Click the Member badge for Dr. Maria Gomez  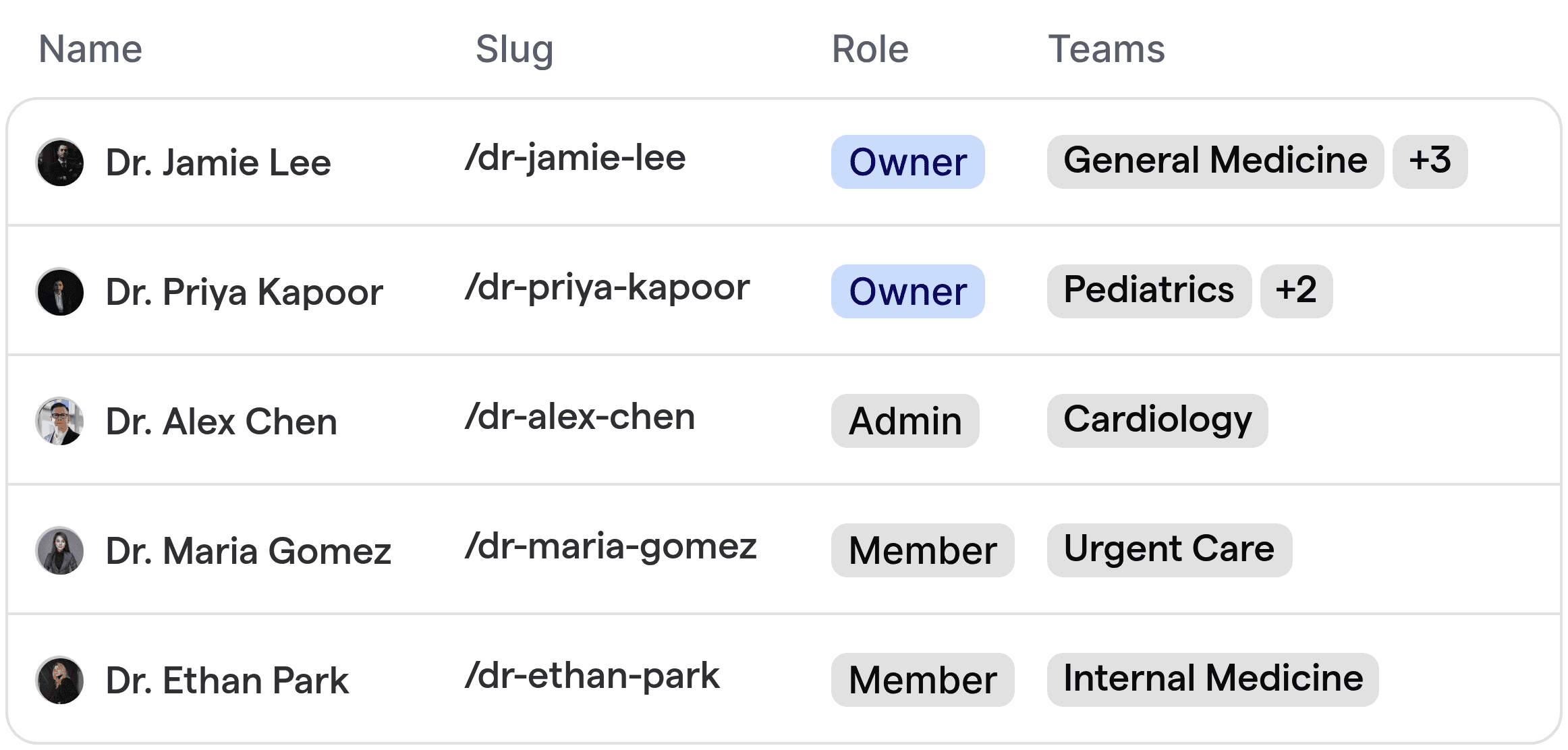click(922, 550)
